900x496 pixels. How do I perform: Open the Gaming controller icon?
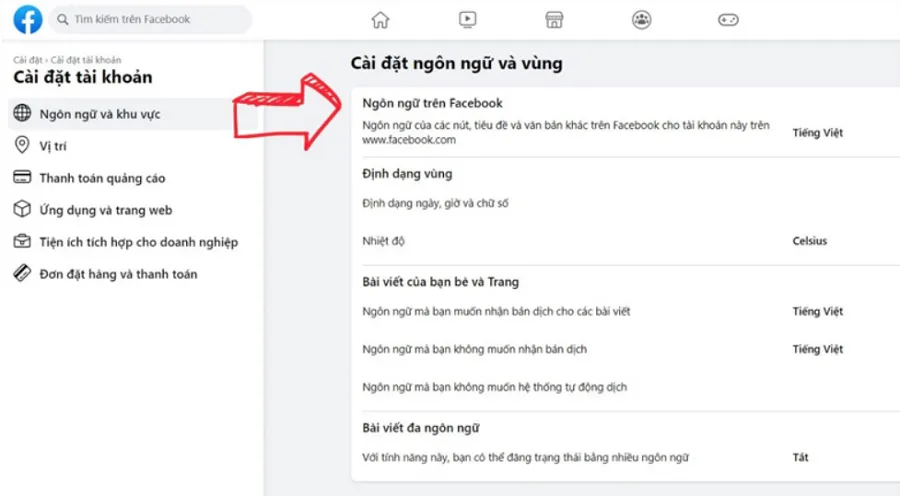[728, 20]
